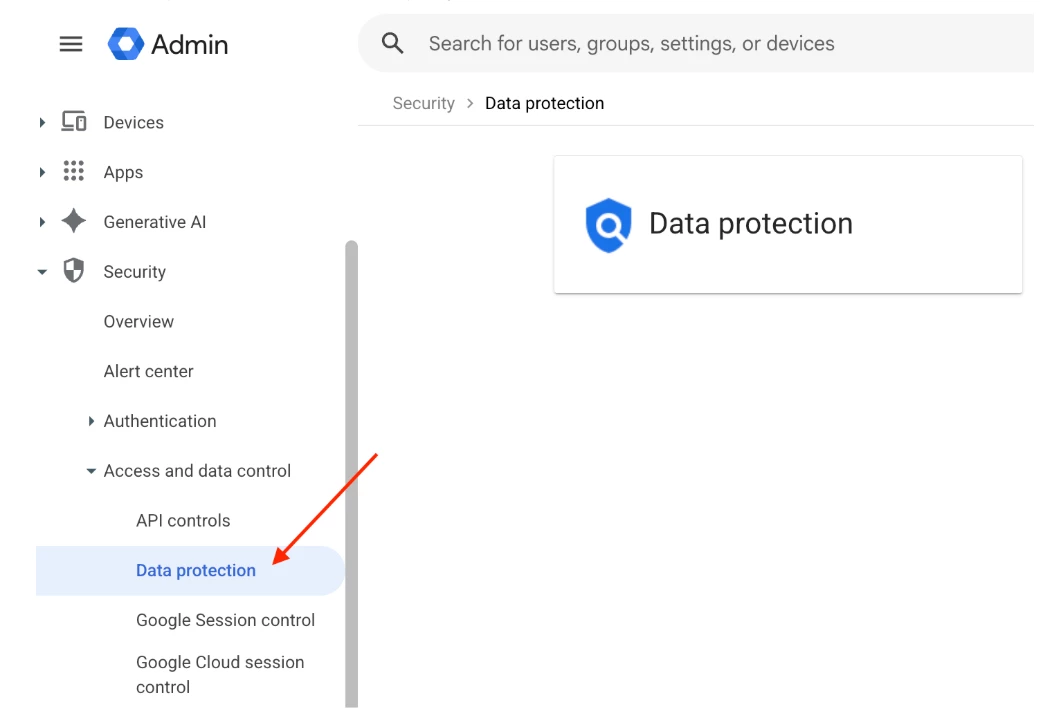The width and height of the screenshot is (1048, 714).
Task: Select API controls in sidebar
Action: click(x=183, y=520)
